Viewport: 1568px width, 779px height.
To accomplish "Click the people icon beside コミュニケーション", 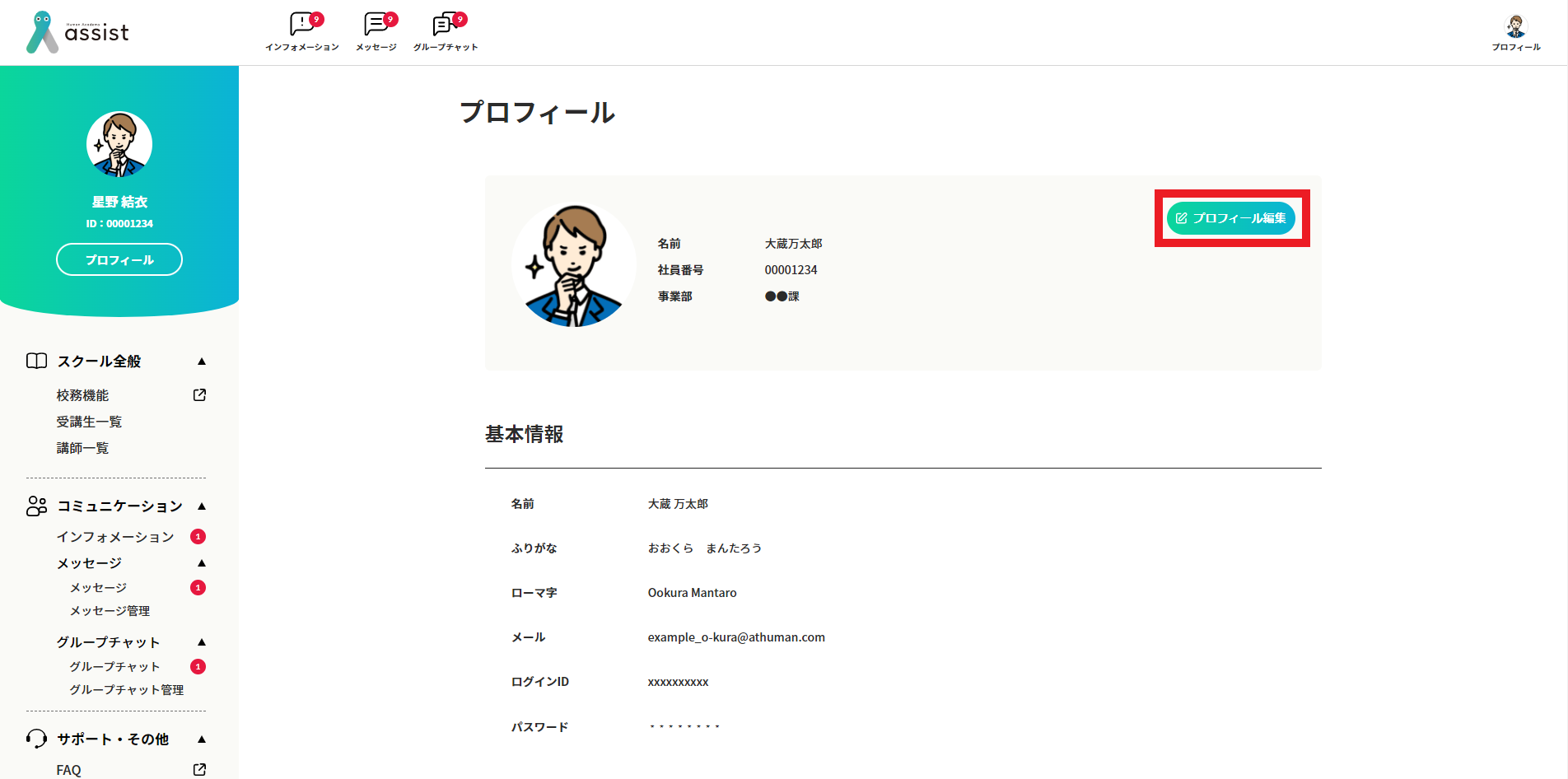I will coord(36,506).
